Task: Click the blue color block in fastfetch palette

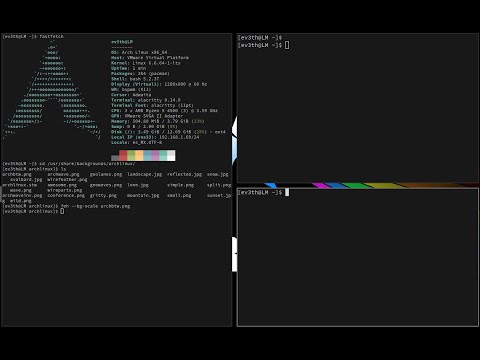Action: point(147,155)
